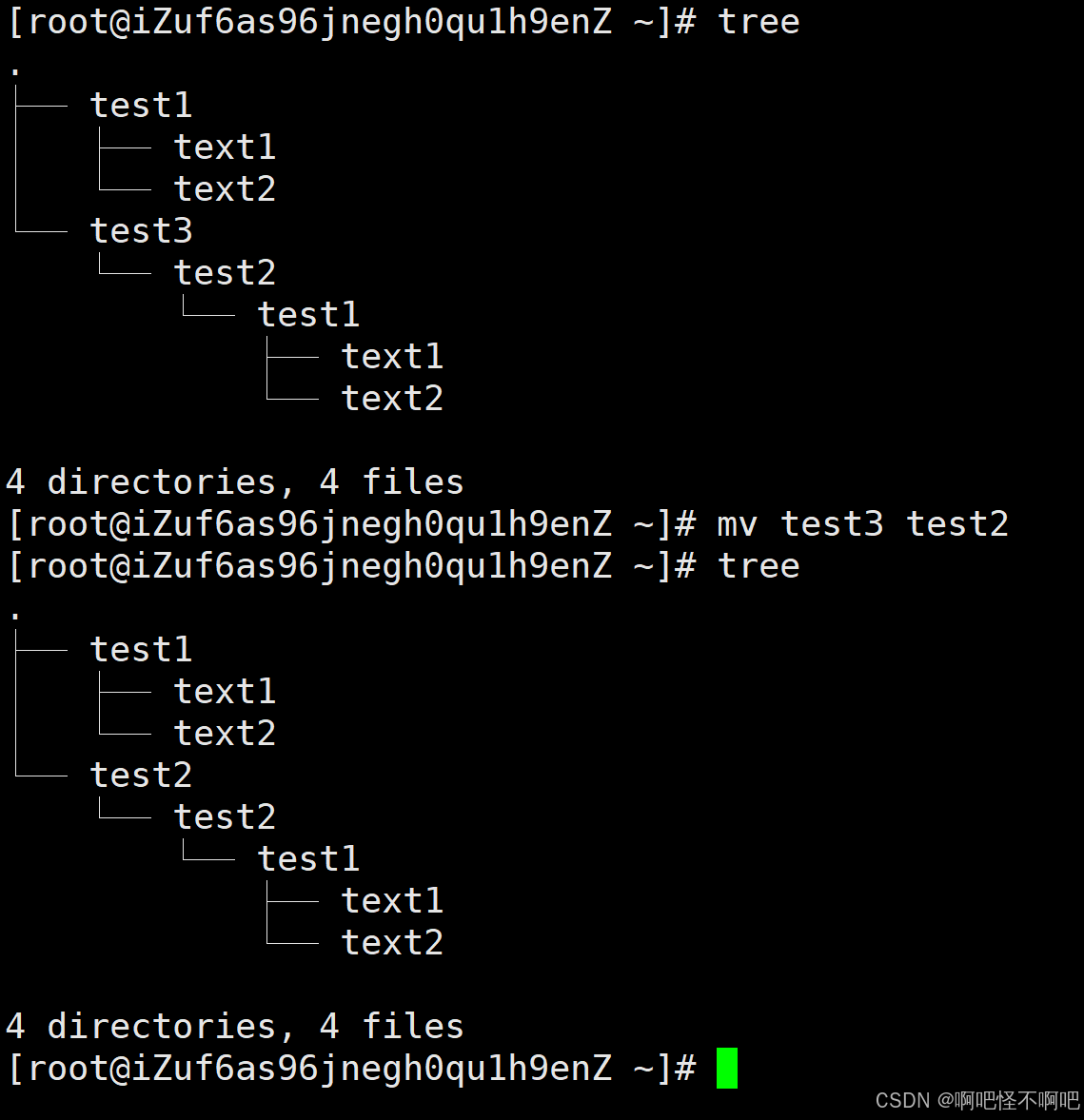The image size is (1084, 1120).
Task: Click the green terminal cursor block
Action: [x=726, y=1068]
